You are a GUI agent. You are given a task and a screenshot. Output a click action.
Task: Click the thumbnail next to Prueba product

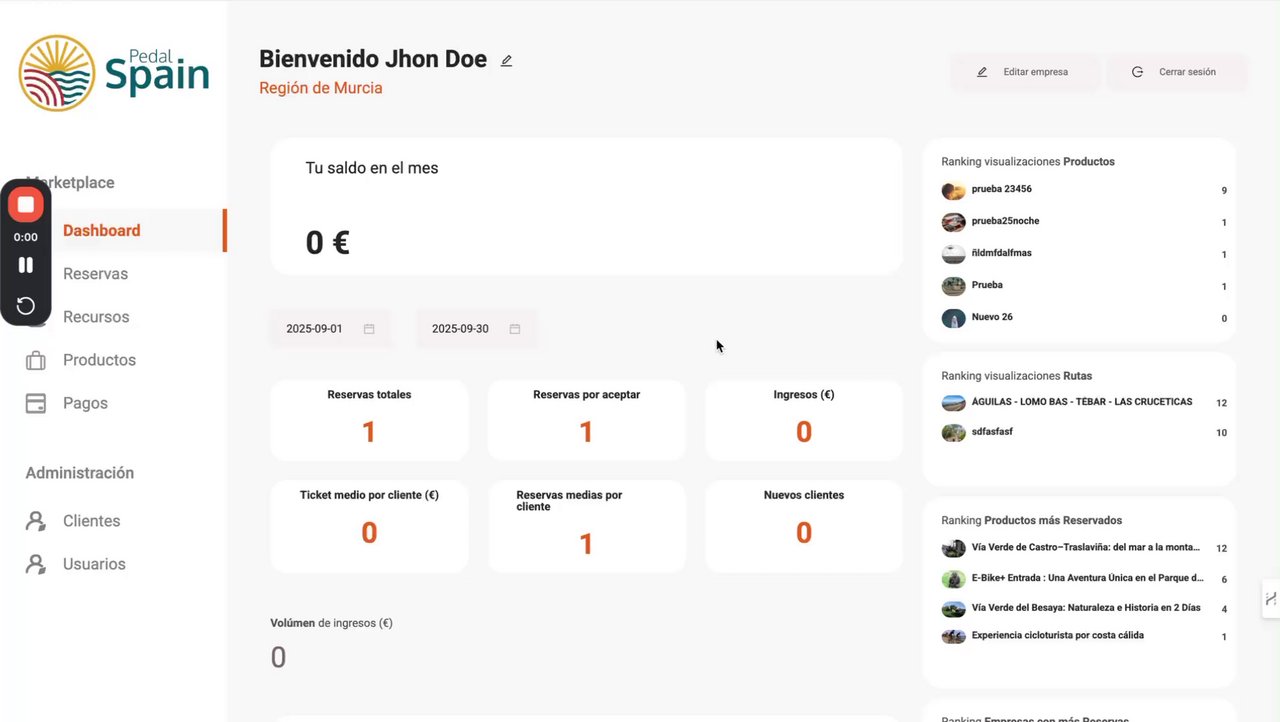coord(954,286)
